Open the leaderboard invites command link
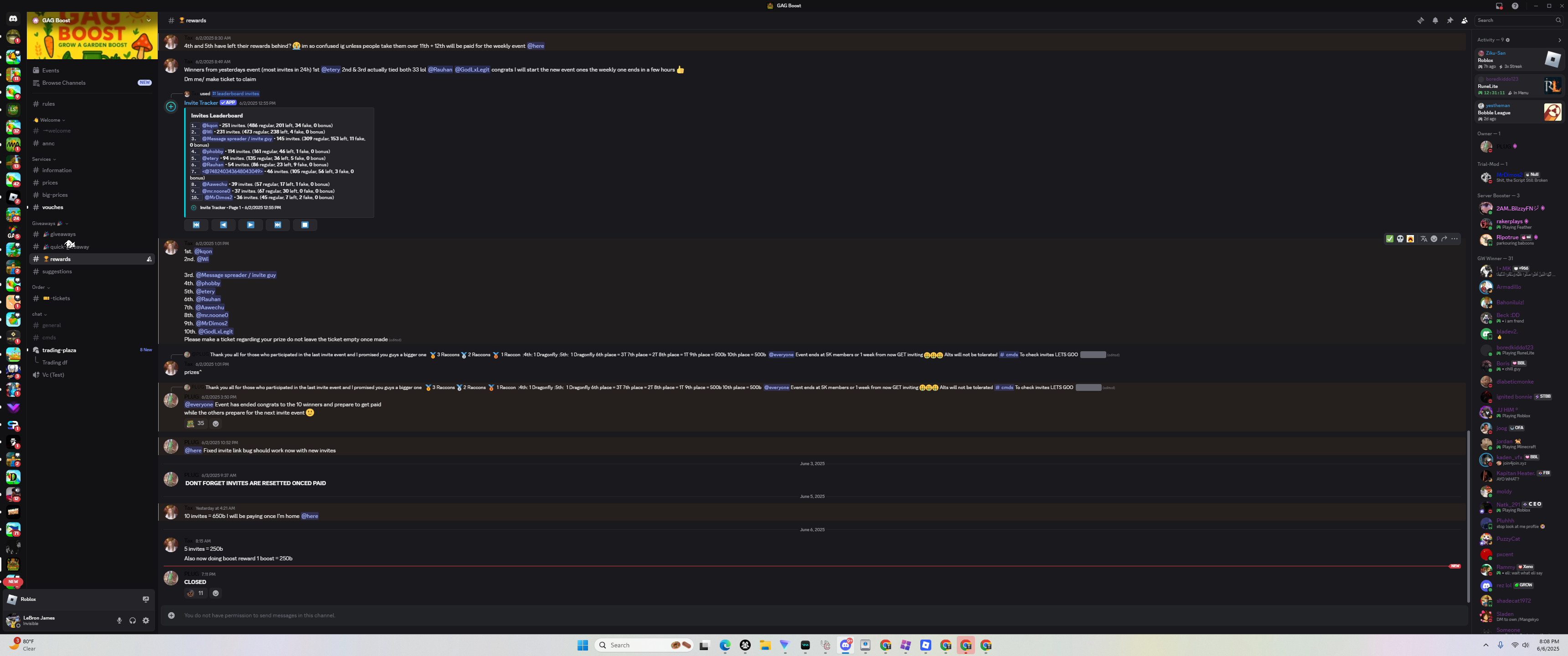 coord(236,94)
